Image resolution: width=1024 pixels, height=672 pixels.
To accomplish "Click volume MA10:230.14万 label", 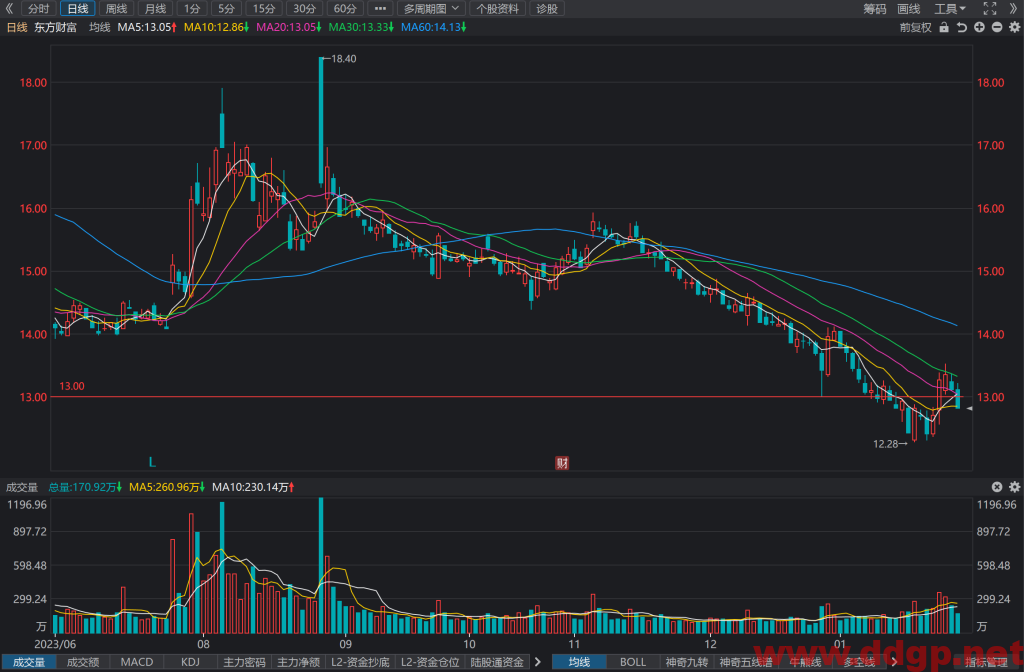I will pos(253,487).
